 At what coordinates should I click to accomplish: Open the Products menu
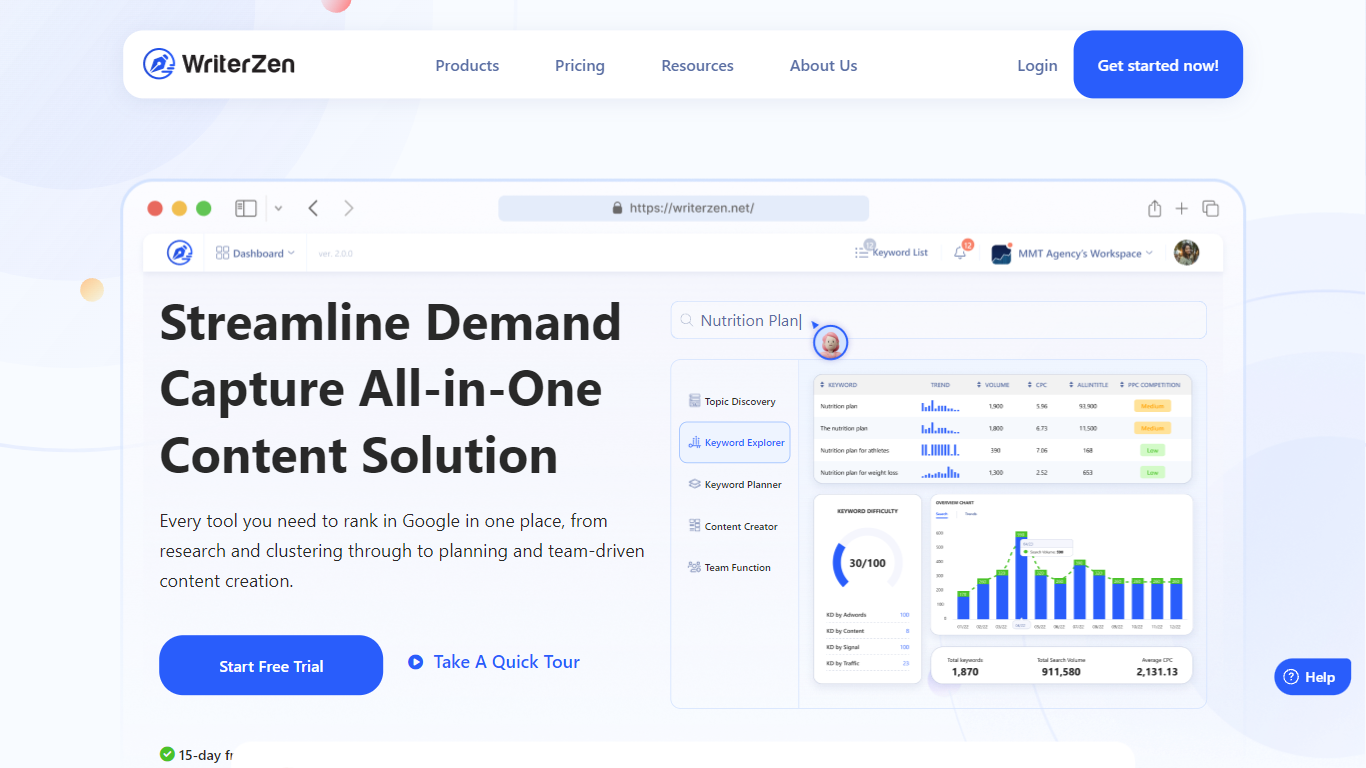[467, 66]
